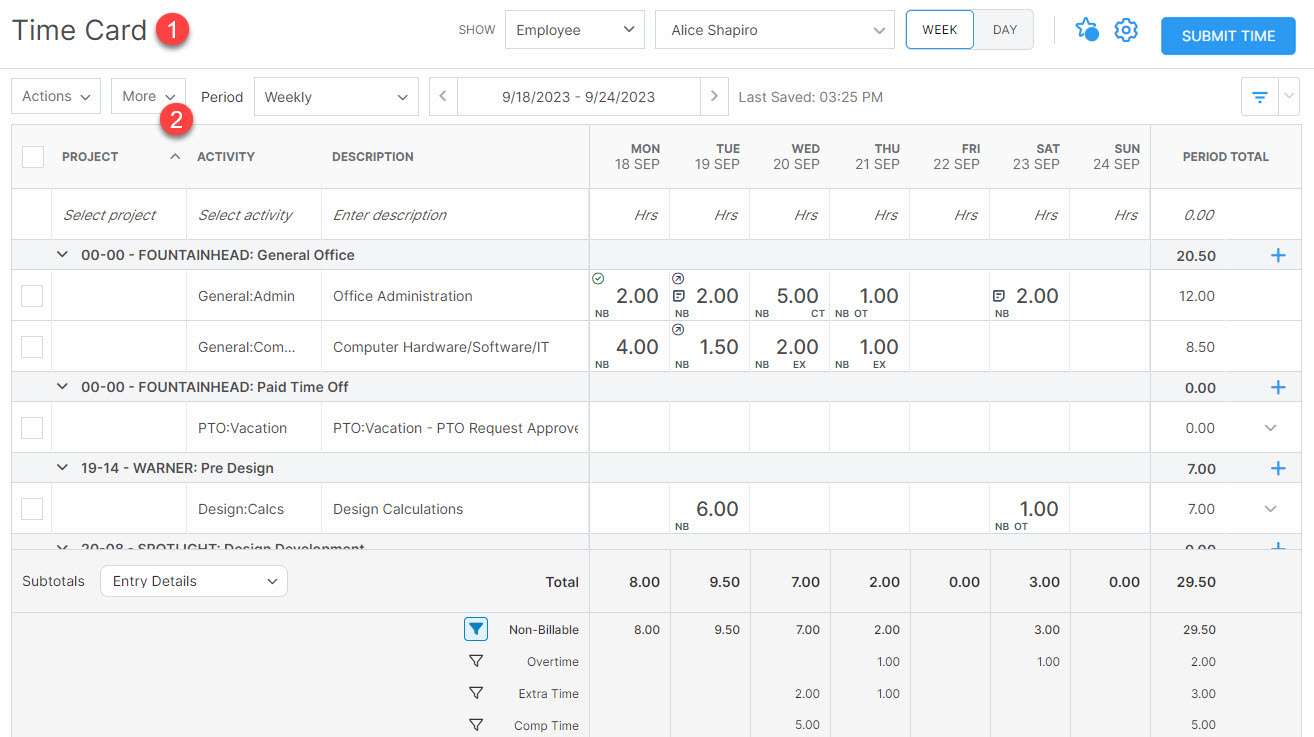Open the Actions menu button
Viewport: 1314px width, 737px height.
click(x=55, y=95)
